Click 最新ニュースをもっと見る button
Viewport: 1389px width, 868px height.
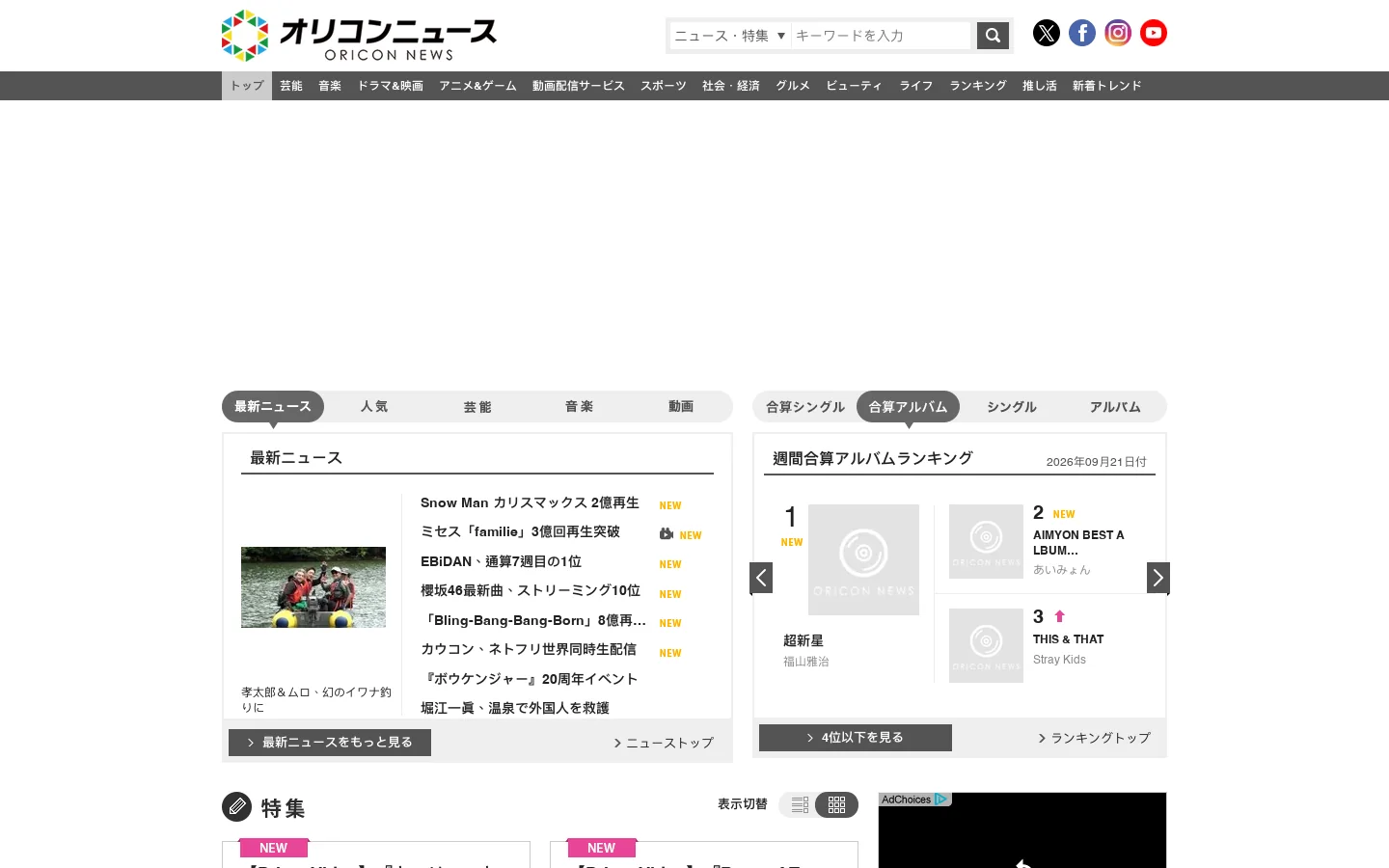click(x=330, y=743)
